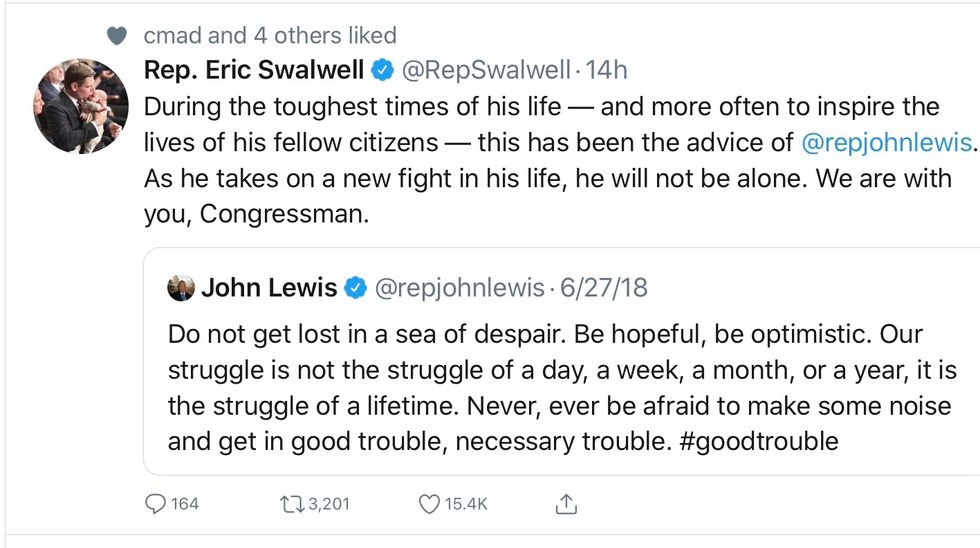This screenshot has width=980, height=548.
Task: Open the share menu icon
Action: click(566, 503)
